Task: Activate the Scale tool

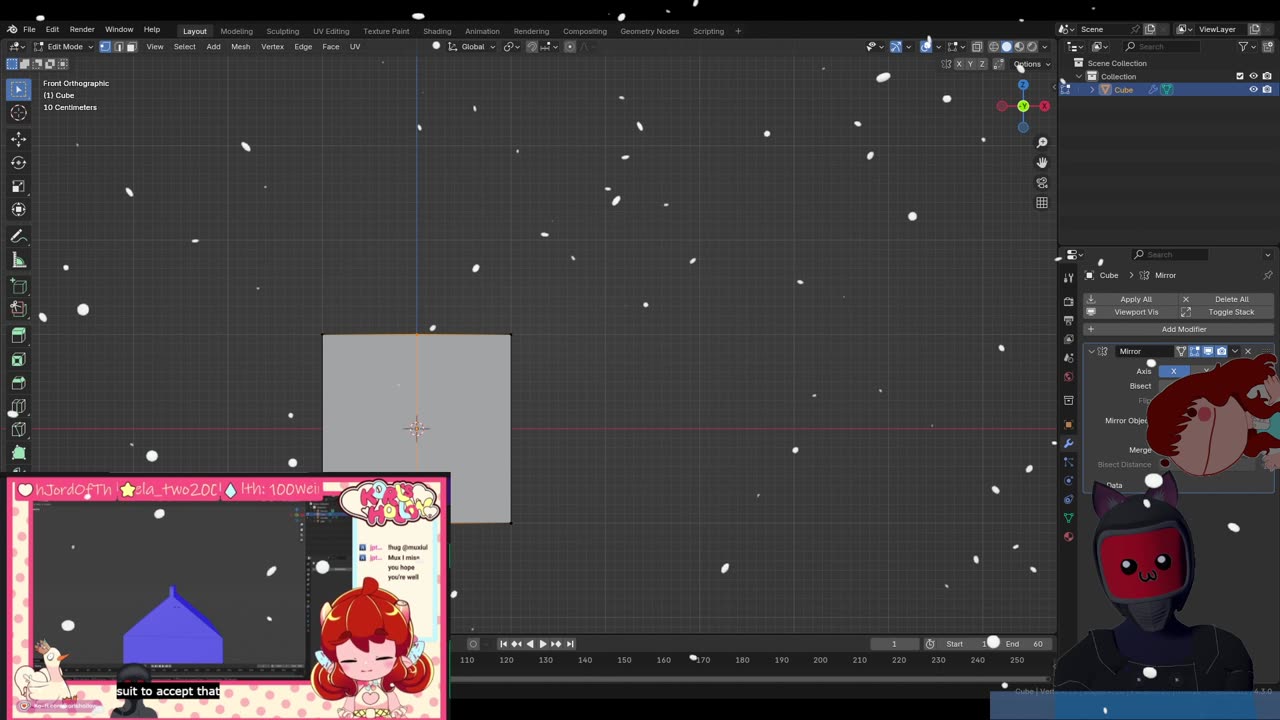Action: click(18, 186)
